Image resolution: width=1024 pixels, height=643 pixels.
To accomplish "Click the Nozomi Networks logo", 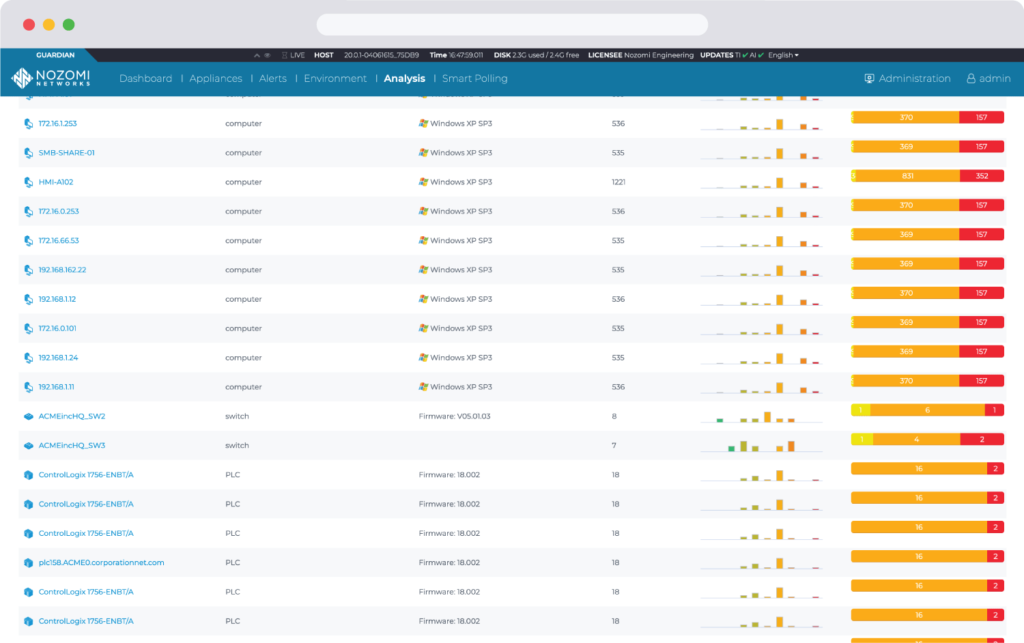I will [51, 78].
